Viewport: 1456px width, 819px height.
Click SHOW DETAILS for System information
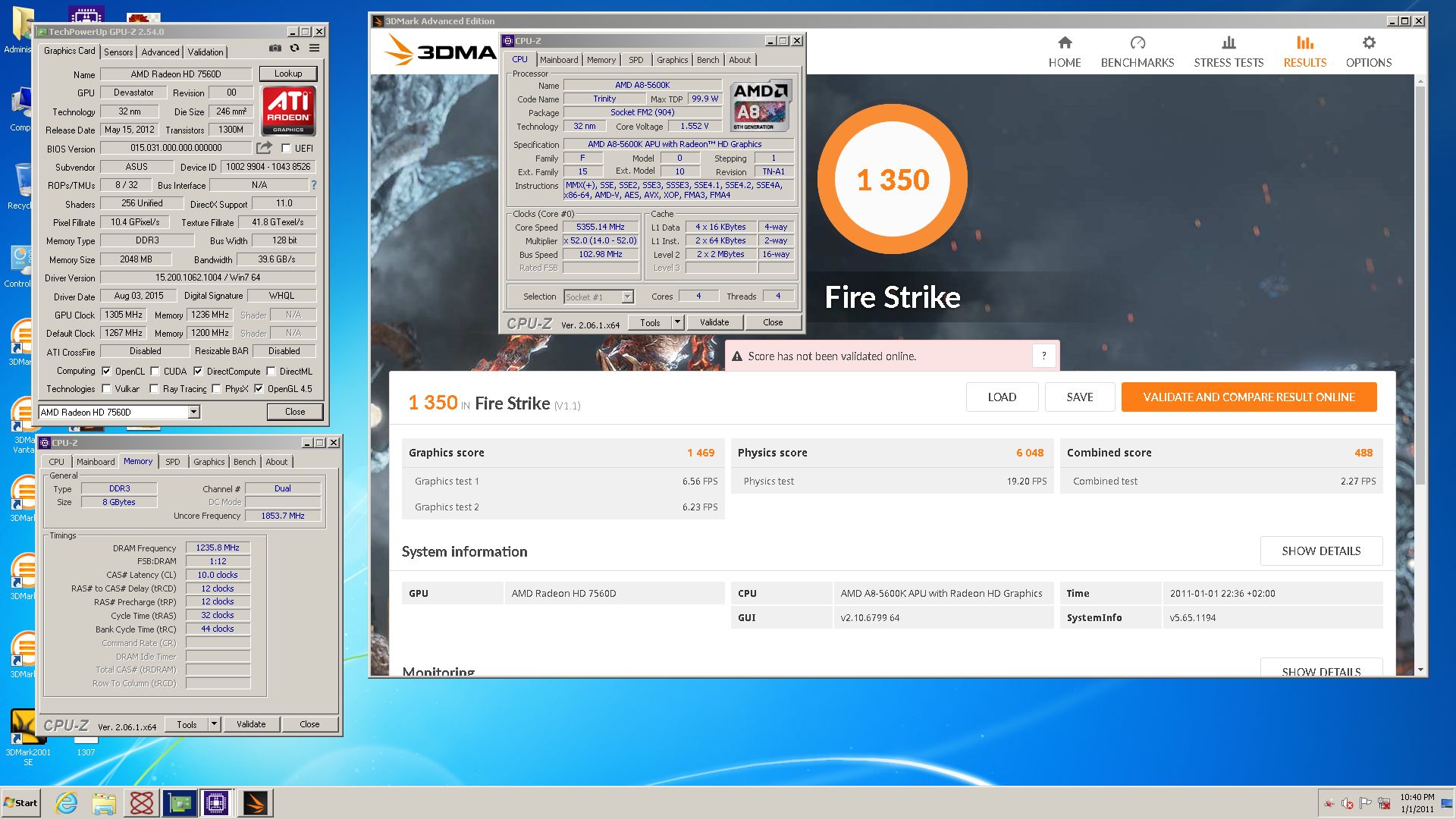[1321, 551]
